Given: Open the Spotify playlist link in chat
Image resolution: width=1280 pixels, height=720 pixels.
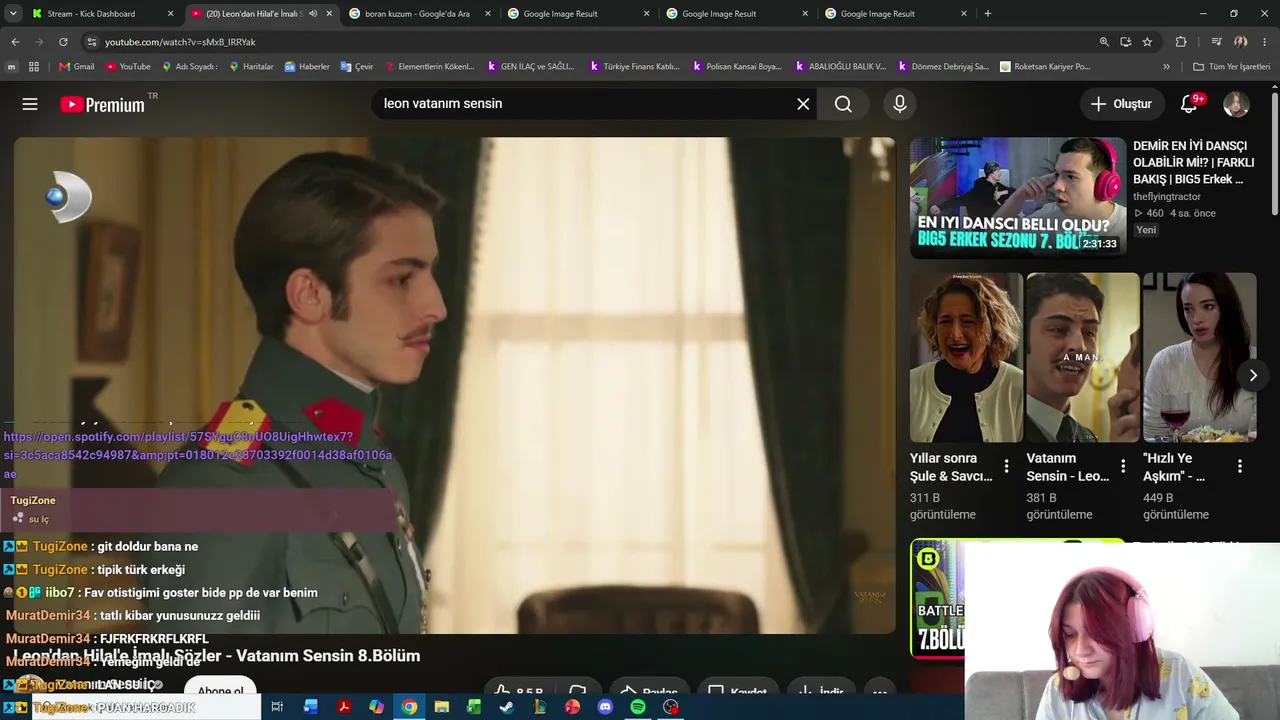Looking at the screenshot, I should pyautogui.click(x=198, y=455).
